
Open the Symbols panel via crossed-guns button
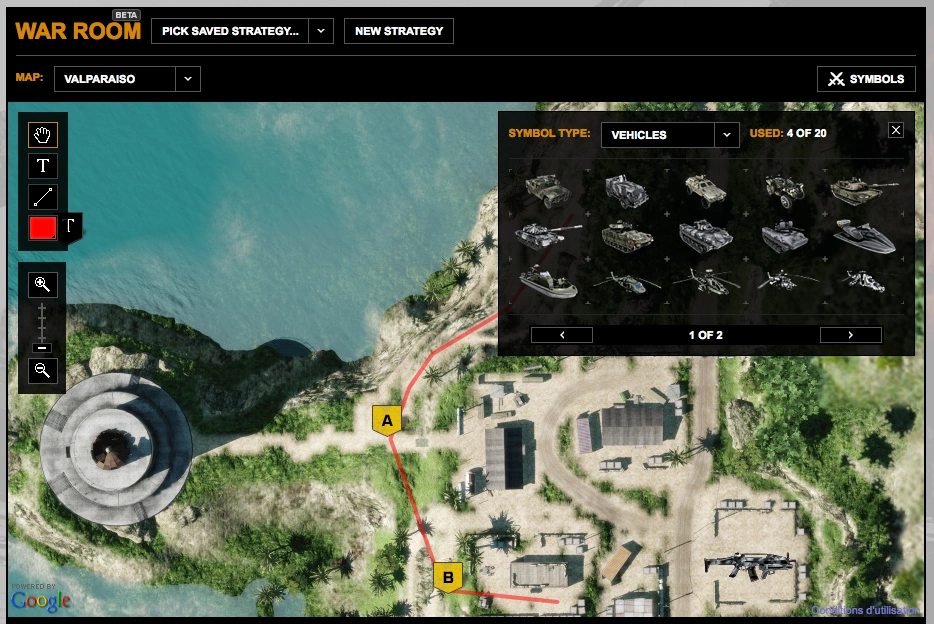868,78
